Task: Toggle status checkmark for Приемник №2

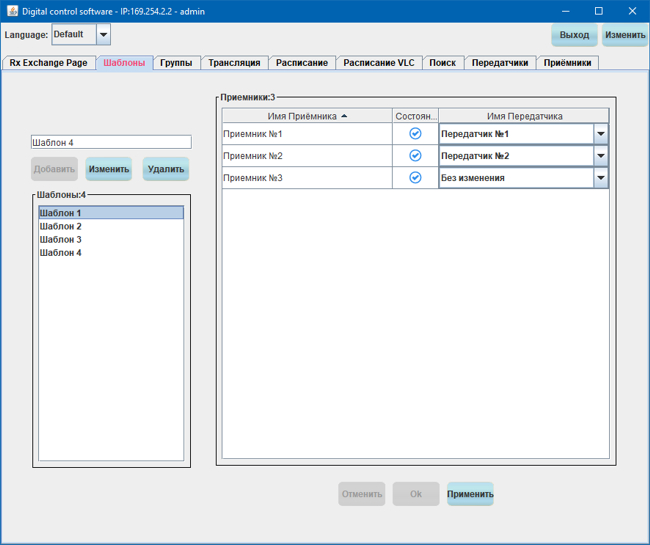Action: coord(415,156)
